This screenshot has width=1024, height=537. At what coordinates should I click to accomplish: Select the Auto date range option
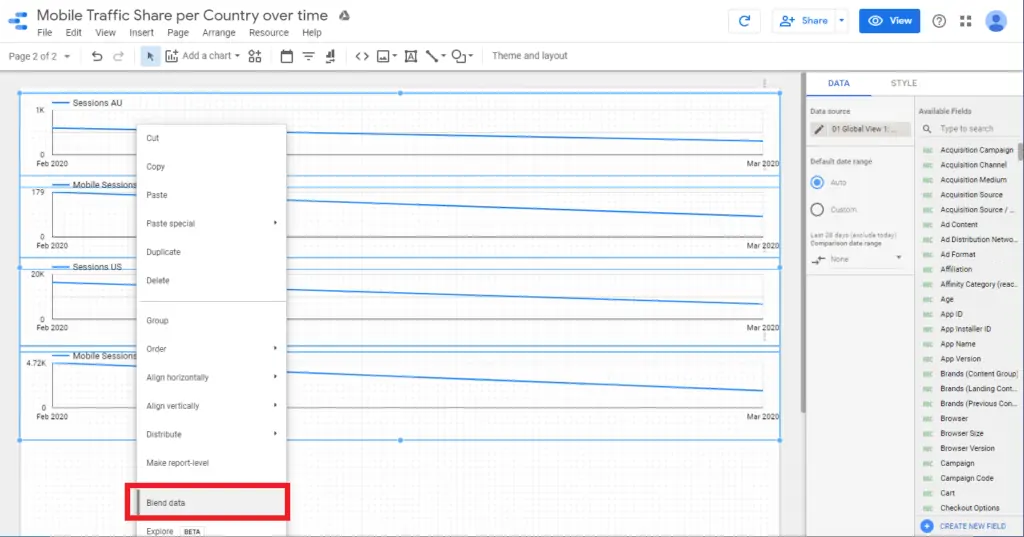(x=817, y=183)
